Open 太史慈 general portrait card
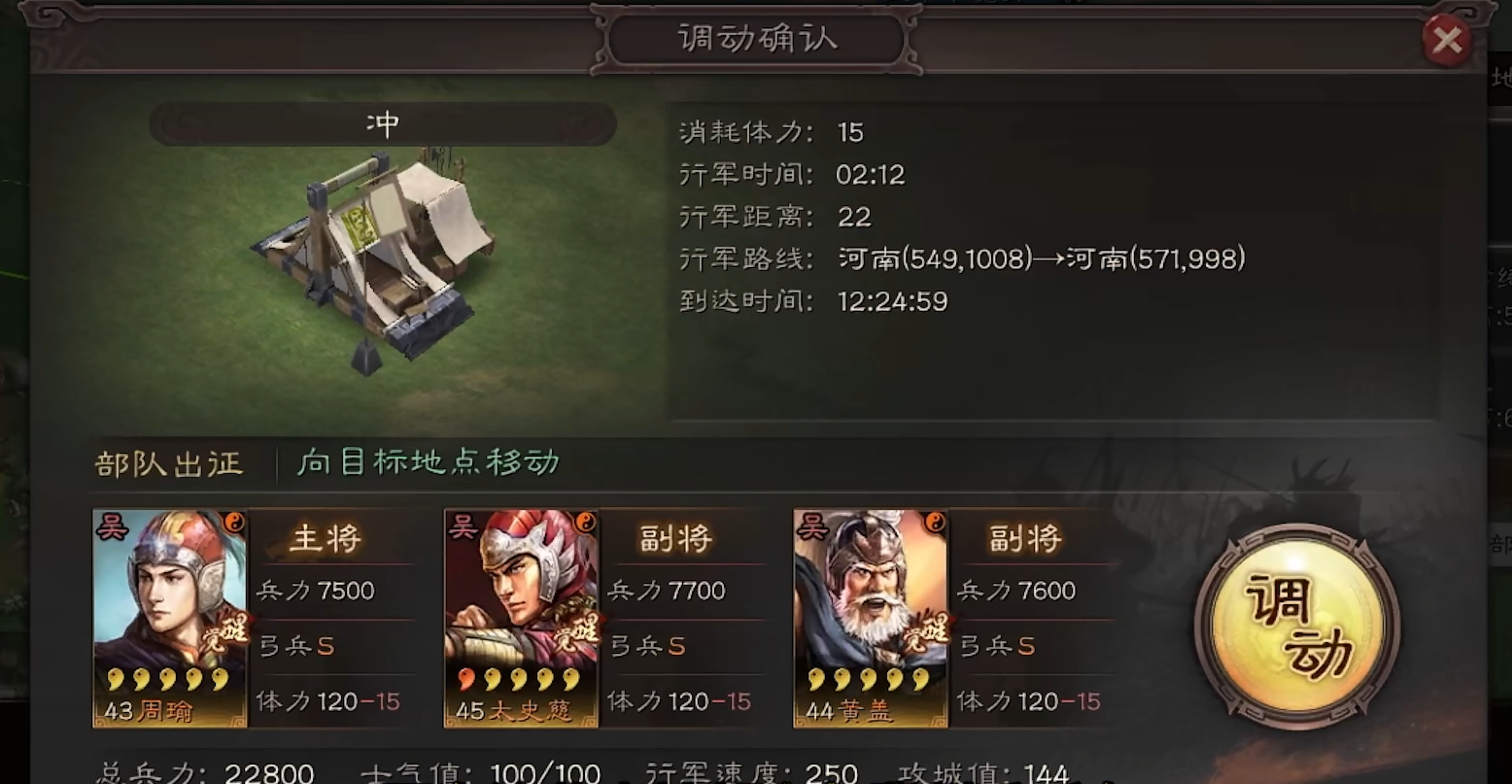This screenshot has height=784, width=1512. (x=522, y=618)
